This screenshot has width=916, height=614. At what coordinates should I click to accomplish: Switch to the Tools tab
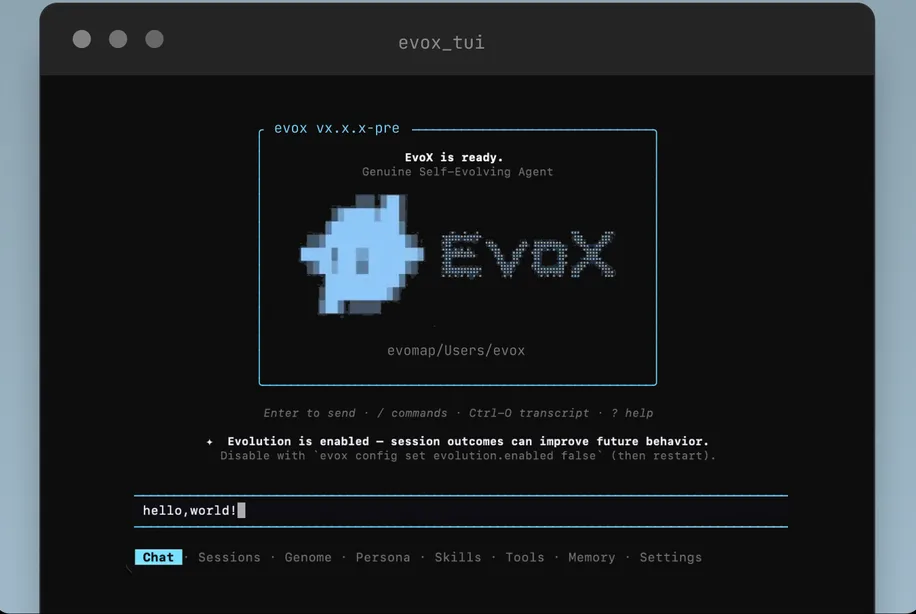pos(525,557)
